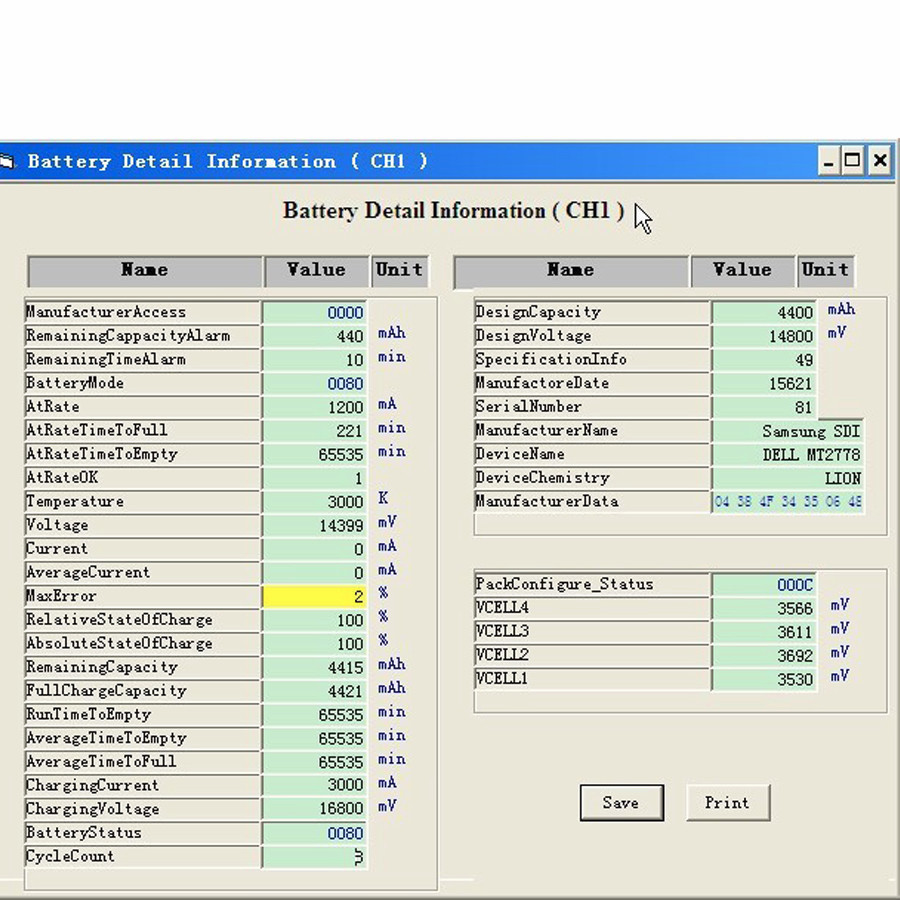Select the PackConfigure_Status value 000C
The image size is (900, 900).
(x=765, y=584)
